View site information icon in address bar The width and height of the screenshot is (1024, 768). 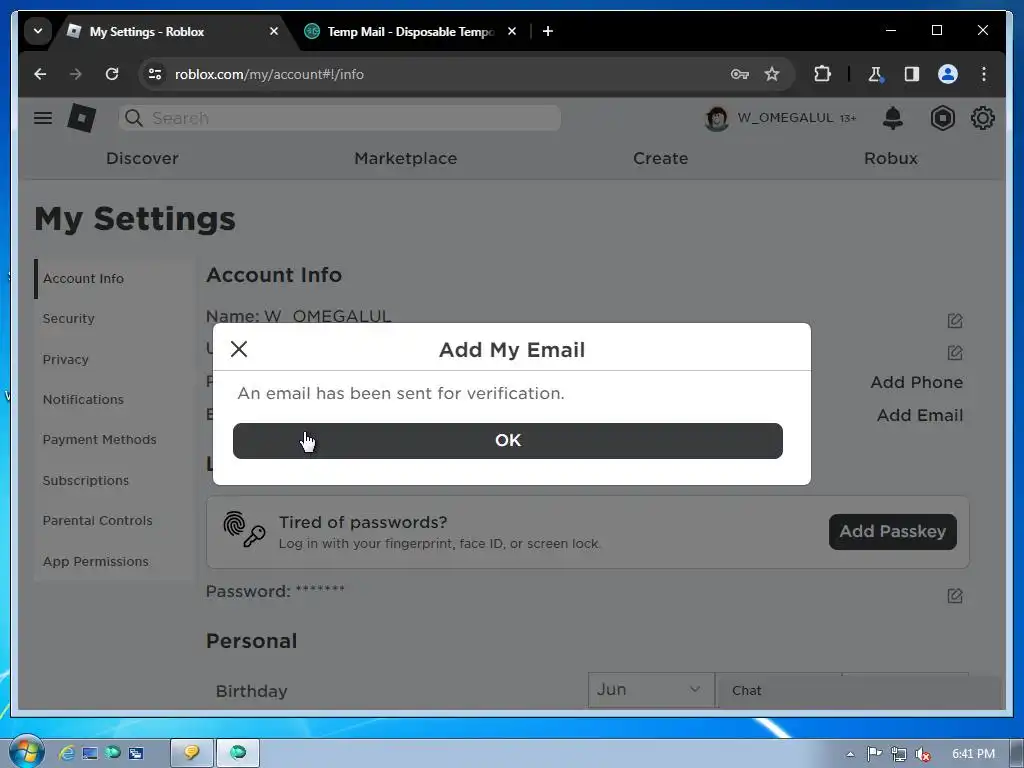(x=155, y=74)
